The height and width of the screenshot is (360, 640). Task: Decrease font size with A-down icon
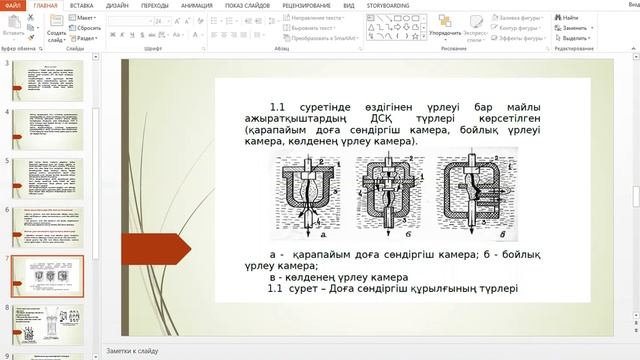pyautogui.click(x=187, y=21)
